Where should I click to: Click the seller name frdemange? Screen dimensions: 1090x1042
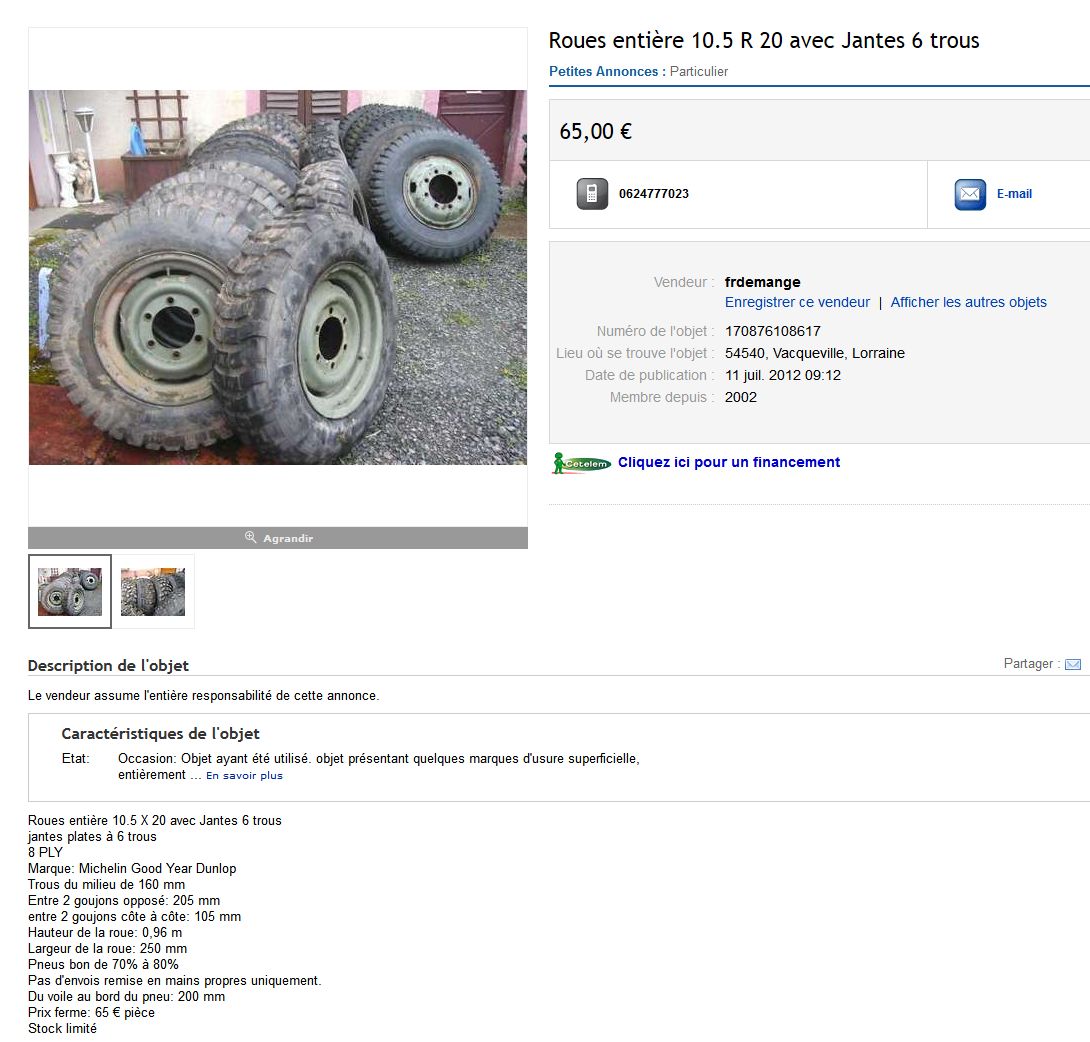coord(763,282)
